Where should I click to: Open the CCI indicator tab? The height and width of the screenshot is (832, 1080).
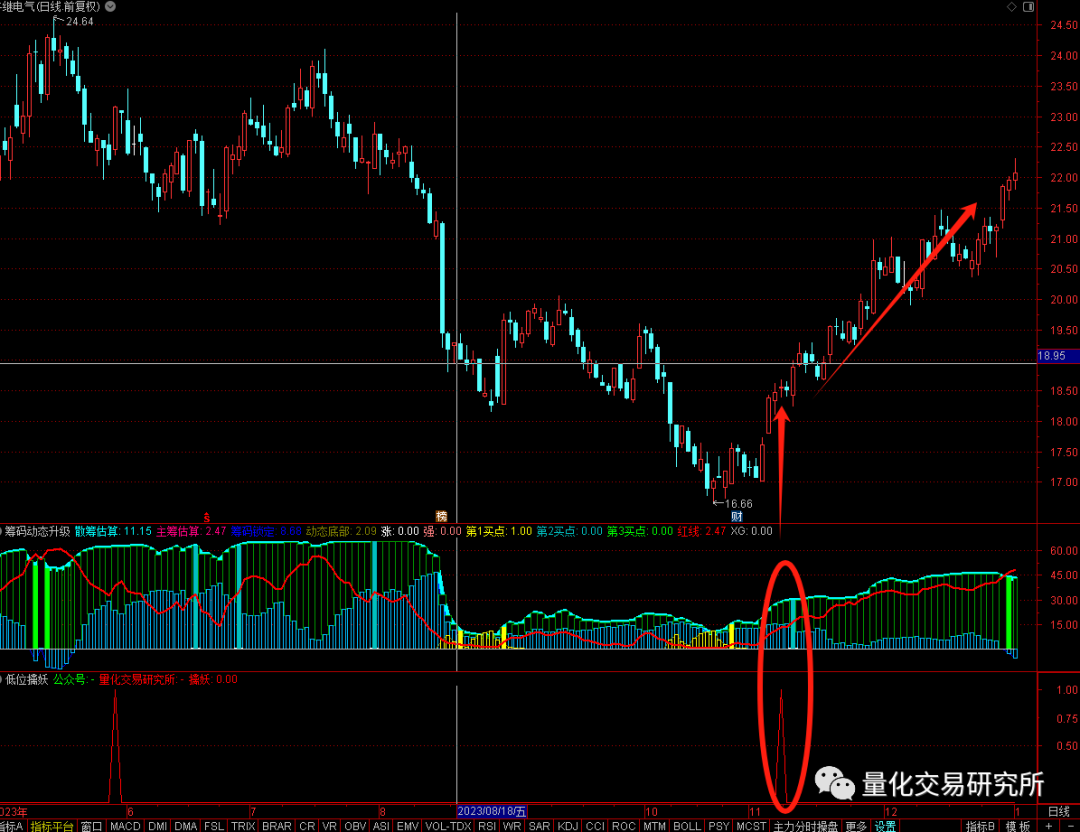(x=596, y=826)
